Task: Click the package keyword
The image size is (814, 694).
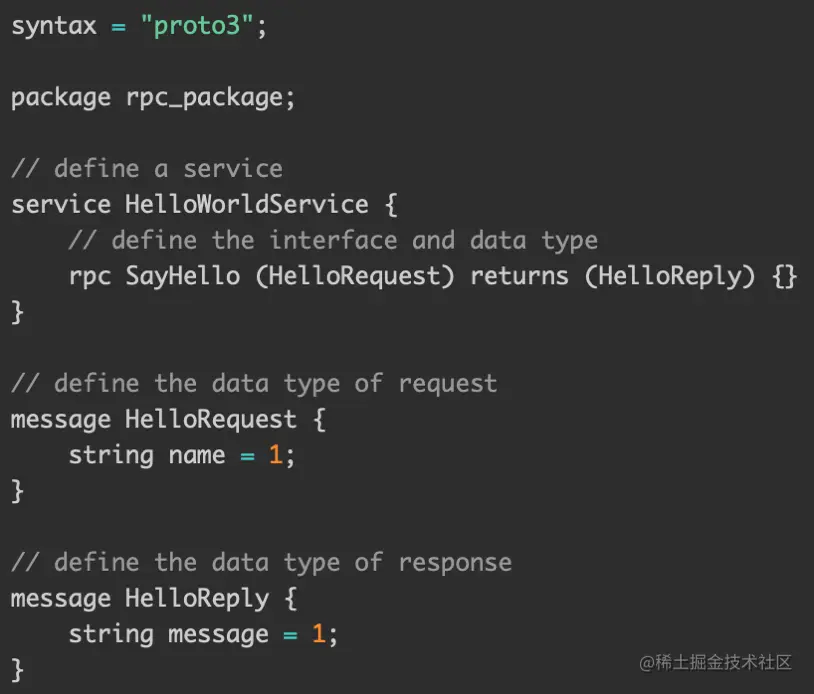Action: click(x=61, y=98)
